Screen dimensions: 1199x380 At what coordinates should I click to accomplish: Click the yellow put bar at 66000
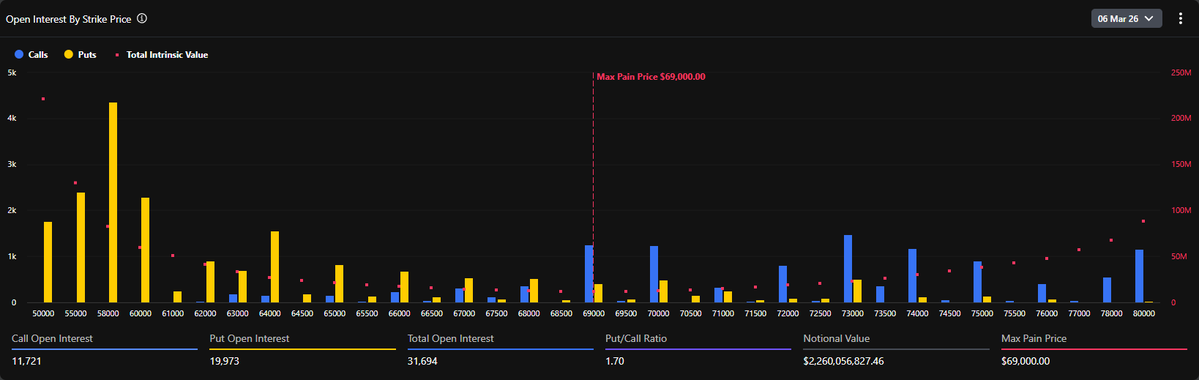[405, 287]
